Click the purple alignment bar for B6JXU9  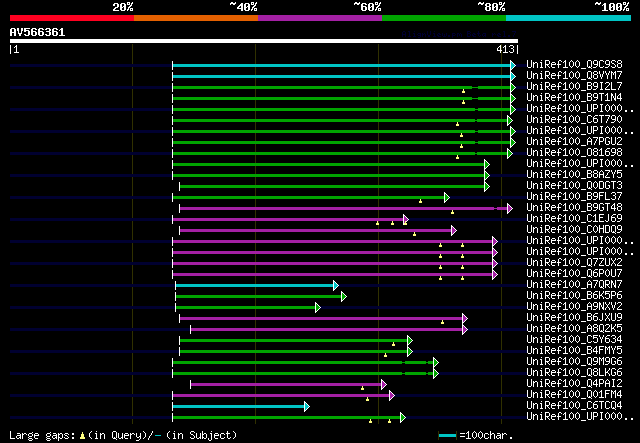pos(321,319)
